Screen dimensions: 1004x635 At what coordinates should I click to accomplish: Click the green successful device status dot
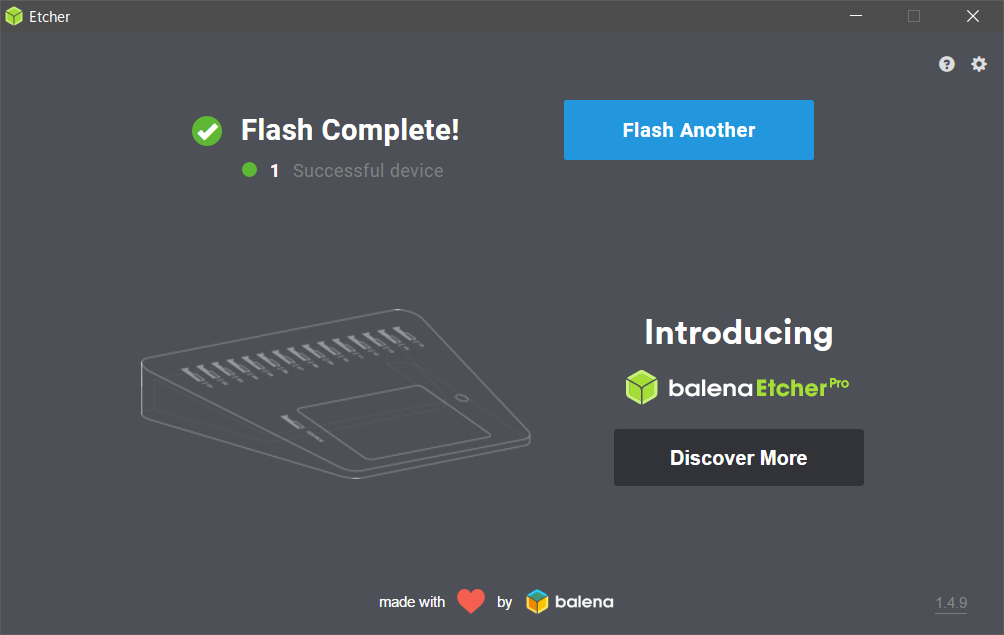point(250,170)
